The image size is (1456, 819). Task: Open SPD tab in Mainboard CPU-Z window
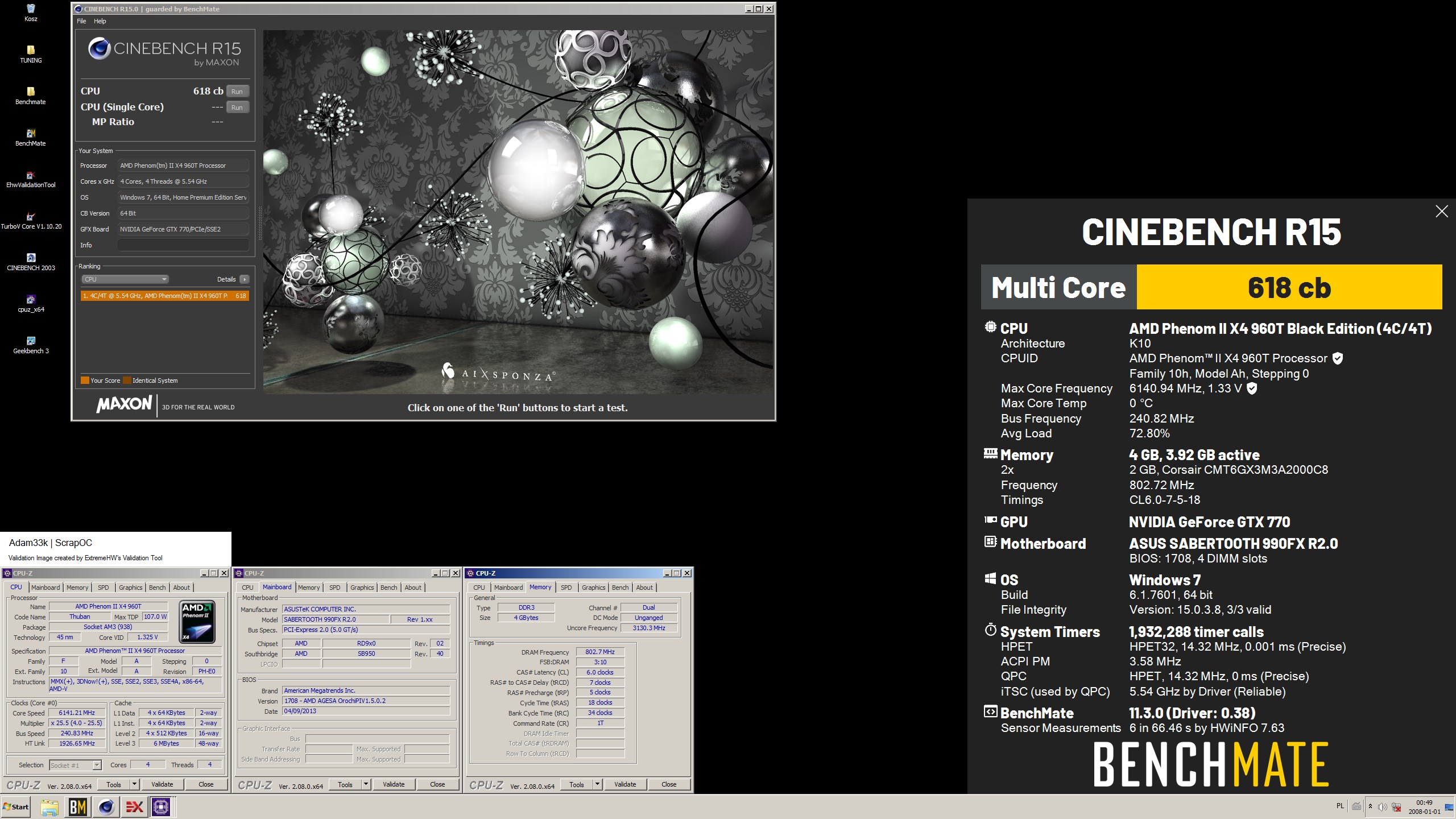tap(335, 588)
